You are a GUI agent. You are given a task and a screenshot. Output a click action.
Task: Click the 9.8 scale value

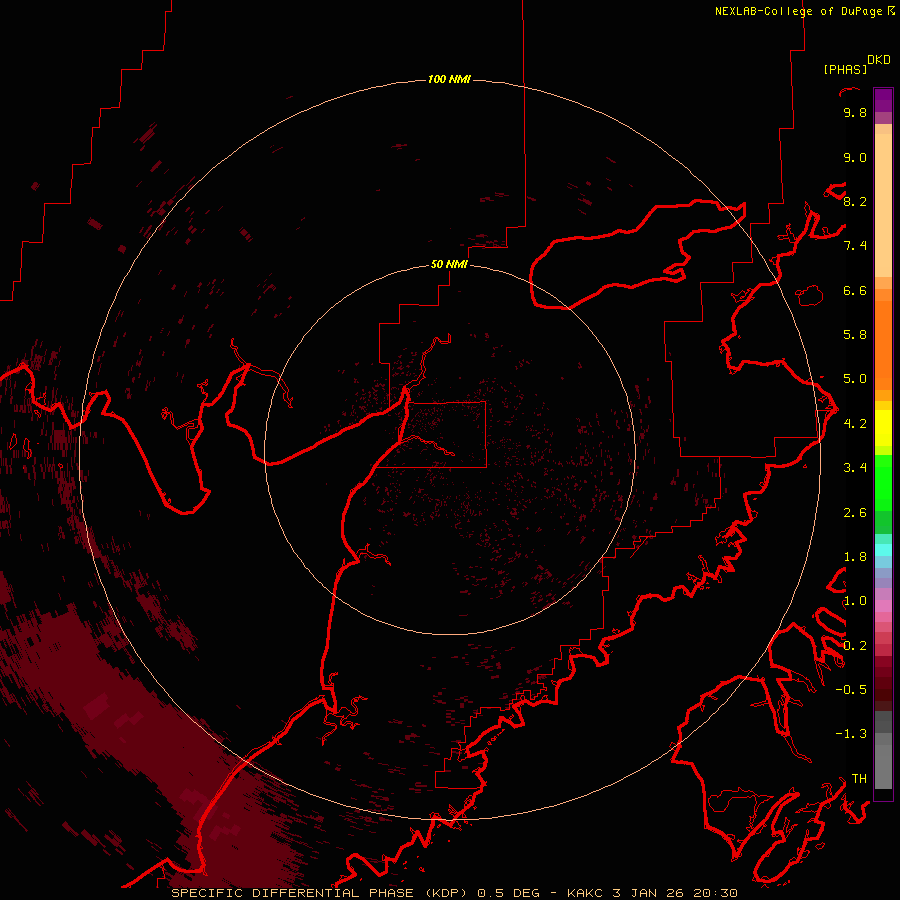tap(855, 112)
